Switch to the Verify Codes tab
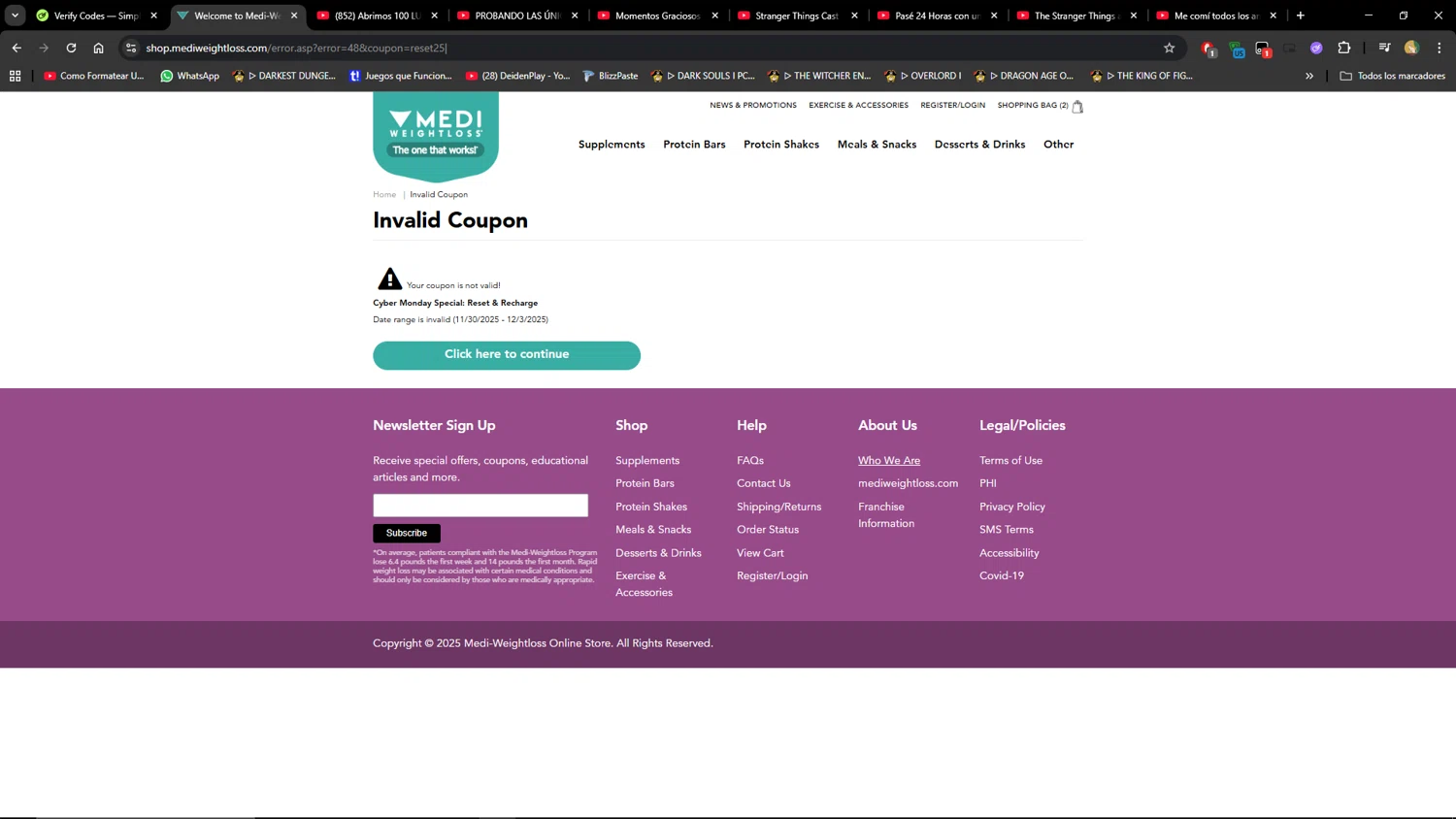 pos(96,16)
